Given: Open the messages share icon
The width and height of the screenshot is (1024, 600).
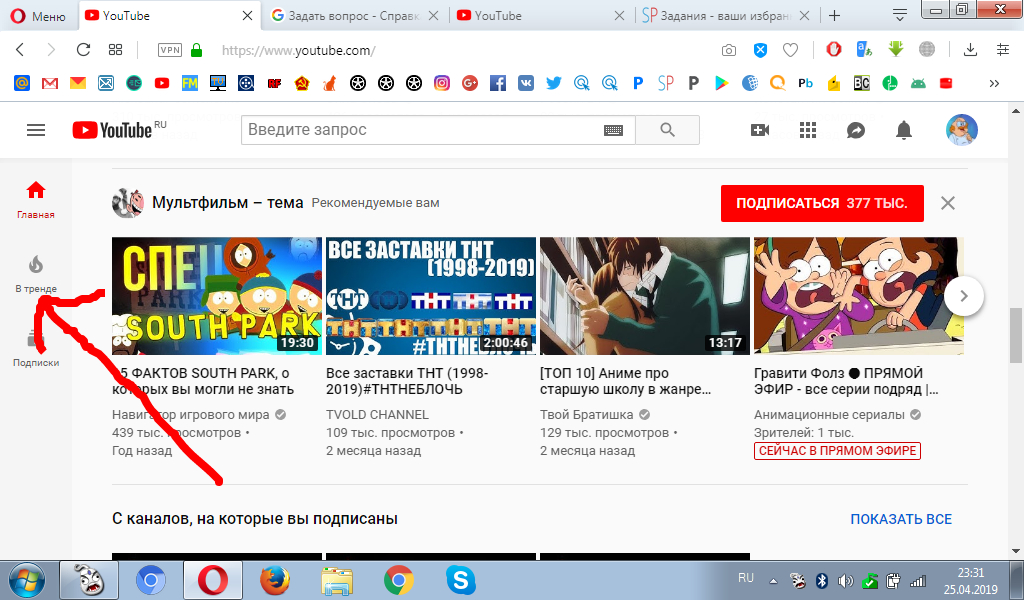Looking at the screenshot, I should (856, 130).
